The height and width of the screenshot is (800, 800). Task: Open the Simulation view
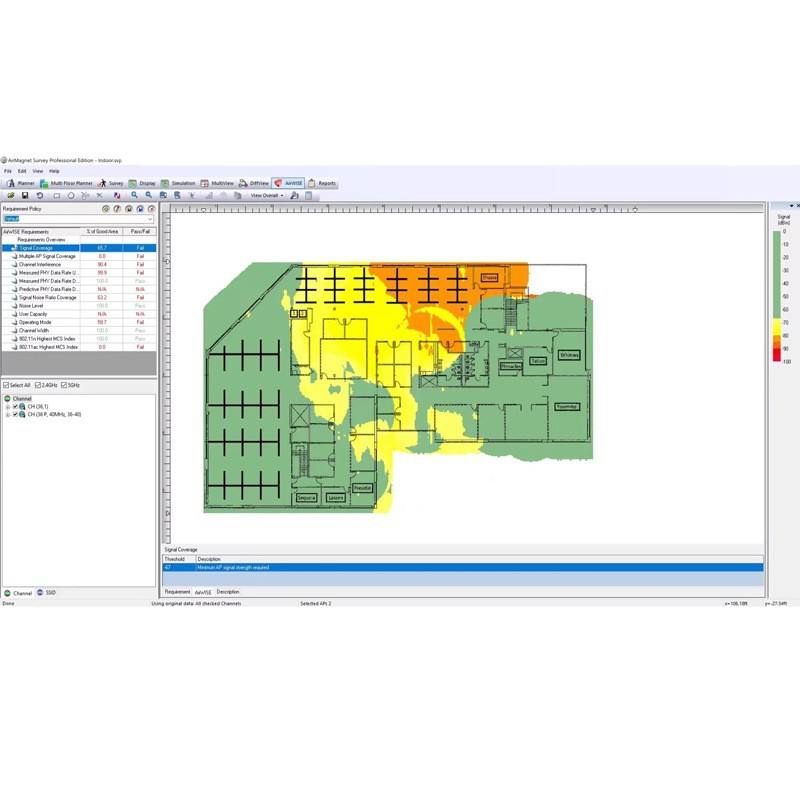(x=178, y=183)
